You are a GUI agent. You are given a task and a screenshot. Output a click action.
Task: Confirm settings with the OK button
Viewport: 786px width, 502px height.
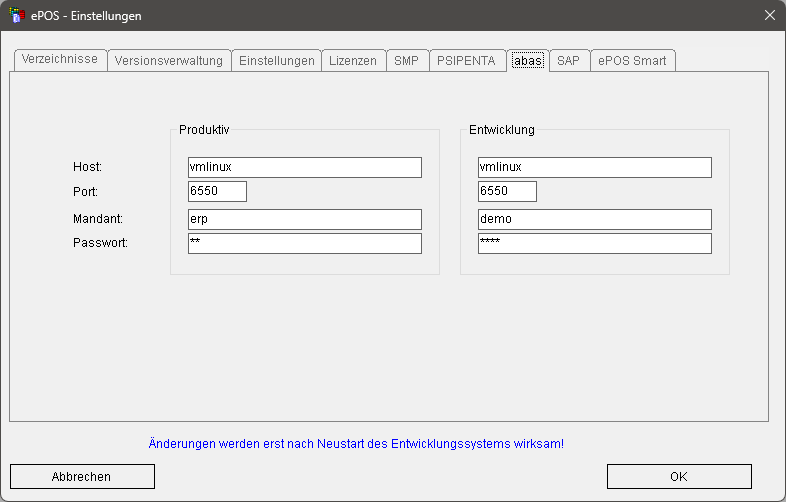click(x=679, y=476)
